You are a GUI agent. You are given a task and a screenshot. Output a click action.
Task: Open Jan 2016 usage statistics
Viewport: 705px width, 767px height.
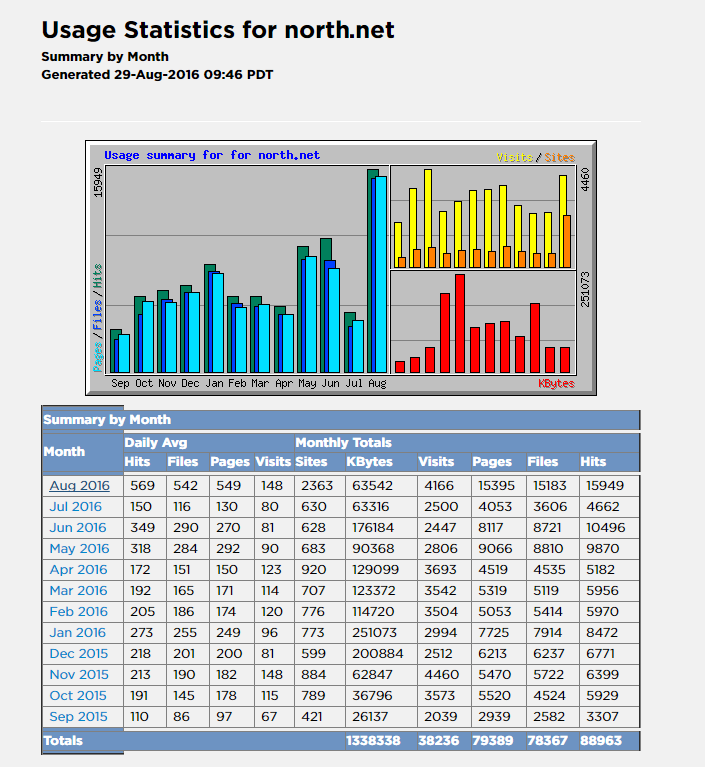click(x=77, y=633)
